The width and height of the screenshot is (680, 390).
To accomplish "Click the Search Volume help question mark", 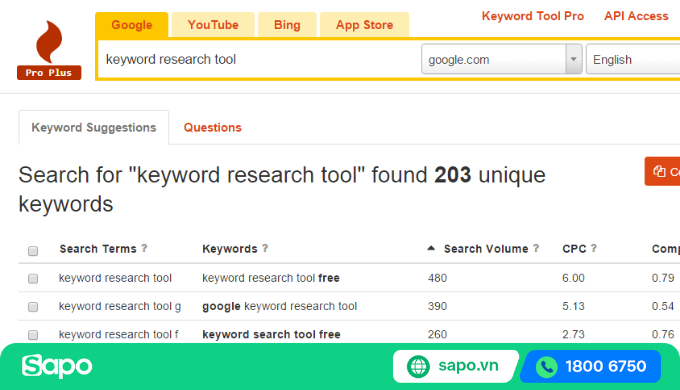I will tap(536, 248).
